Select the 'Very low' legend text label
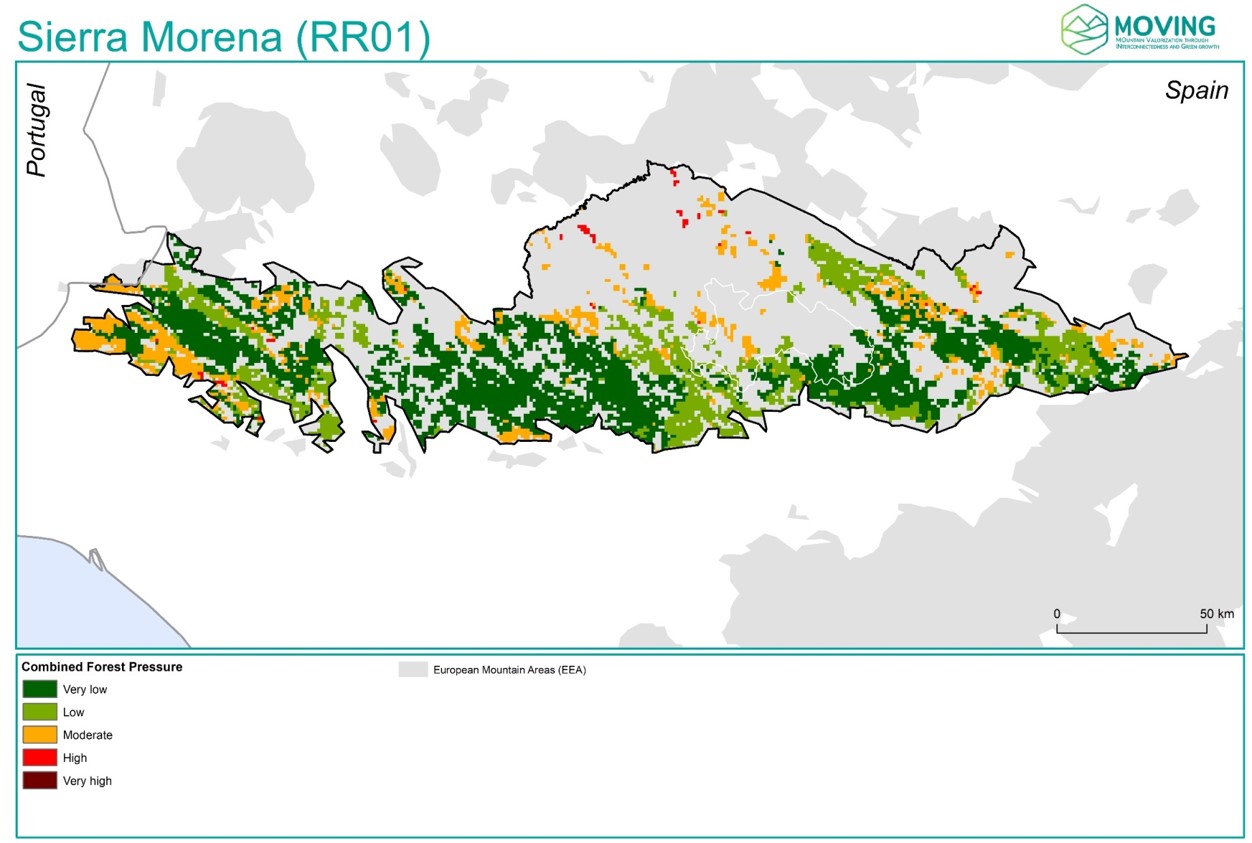Viewport: 1252px width, 843px height. (x=85, y=690)
